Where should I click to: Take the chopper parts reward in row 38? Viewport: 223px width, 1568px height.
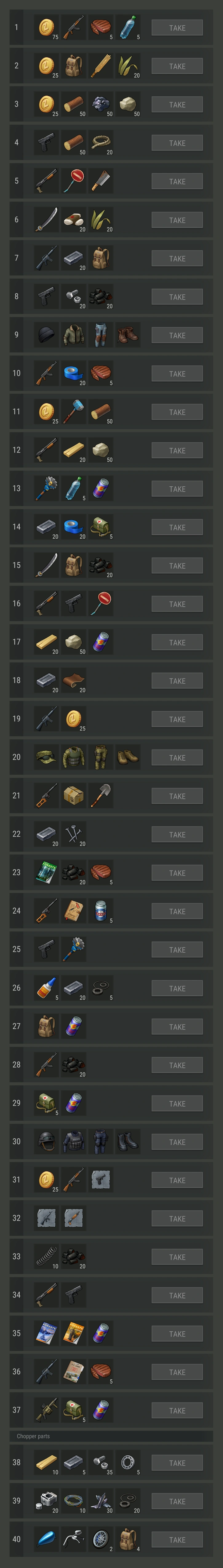tap(177, 1463)
